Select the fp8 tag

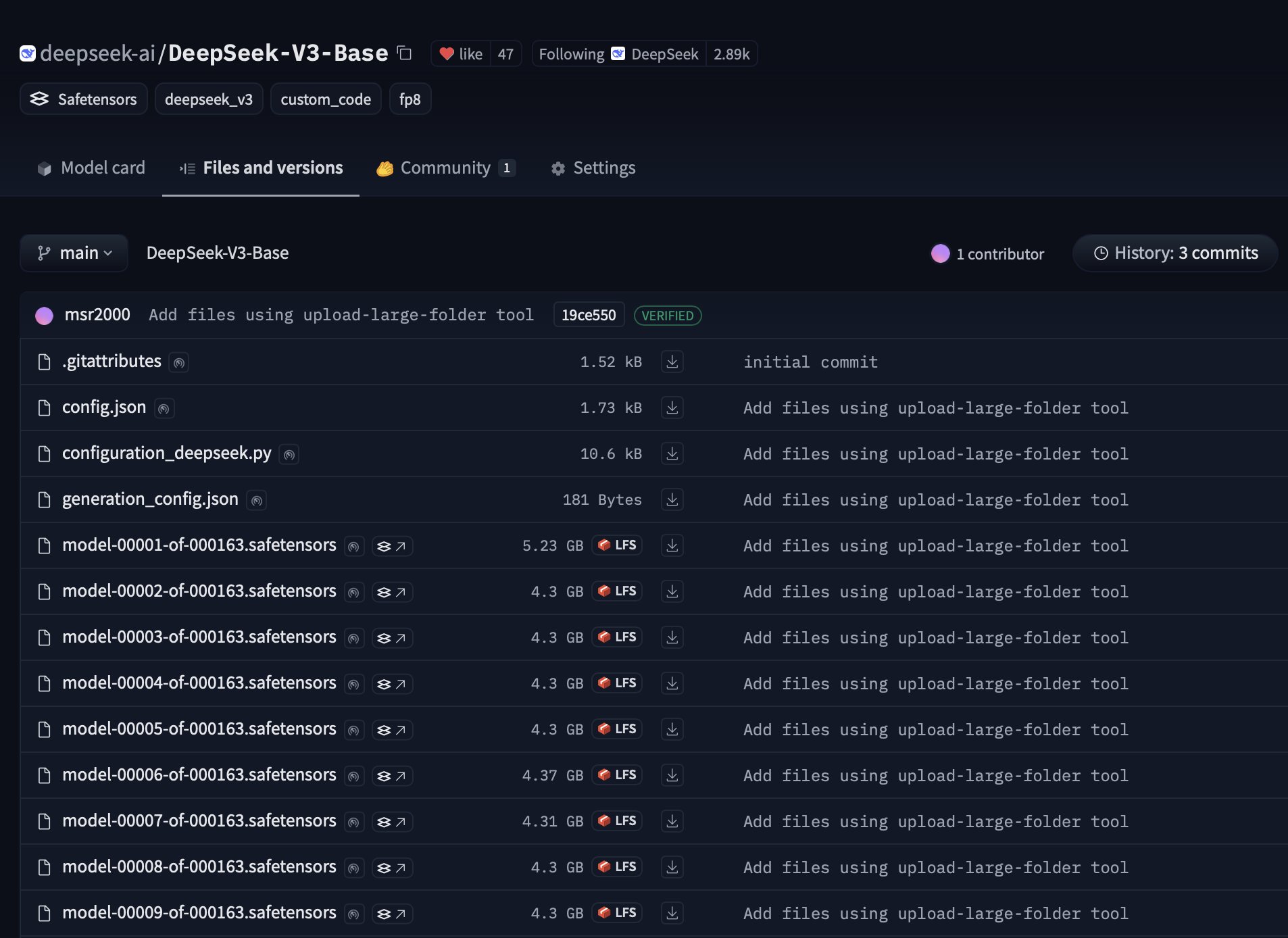click(410, 99)
